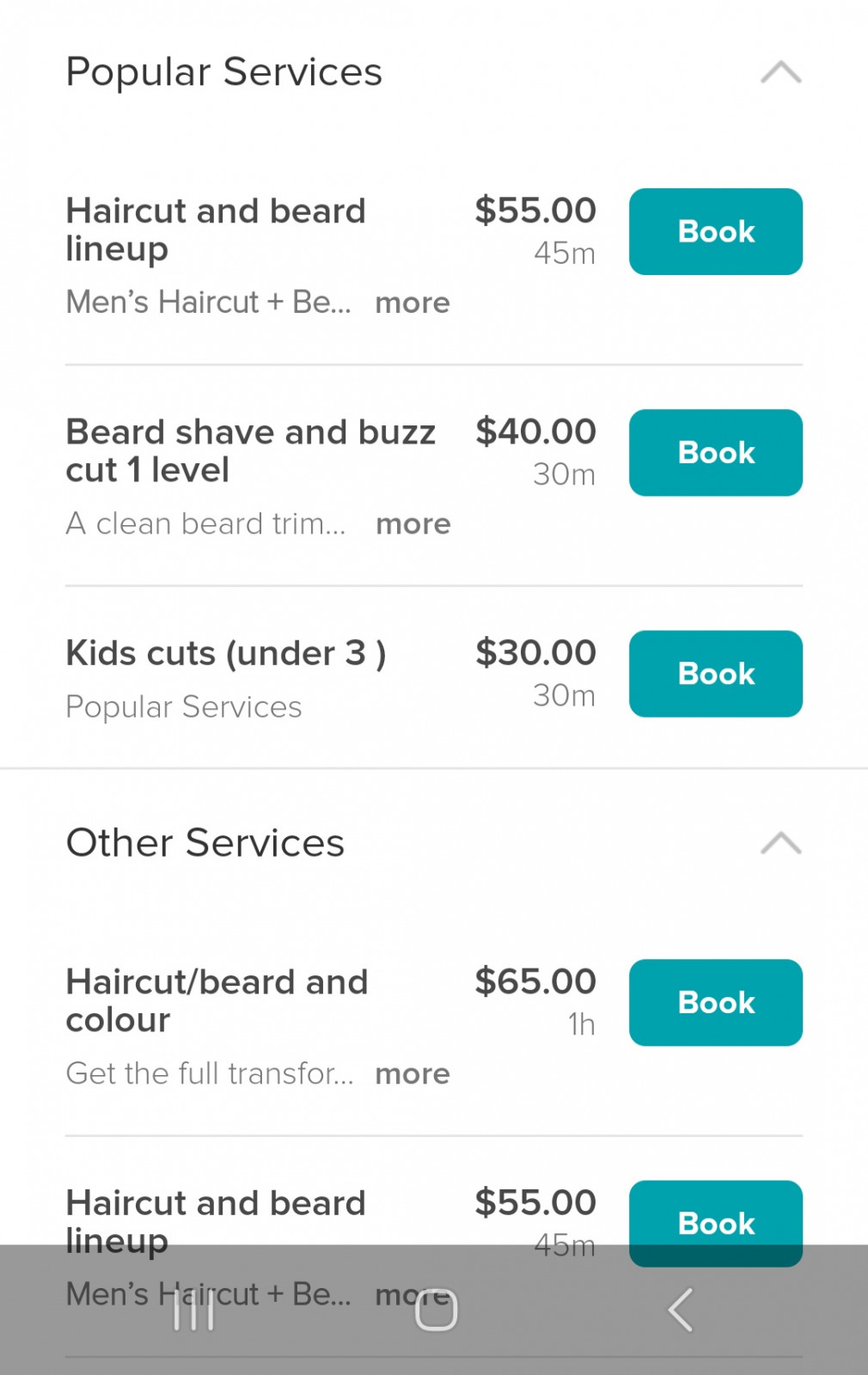Tap the Popular Services heading
The width and height of the screenshot is (868, 1375).
coord(224,72)
